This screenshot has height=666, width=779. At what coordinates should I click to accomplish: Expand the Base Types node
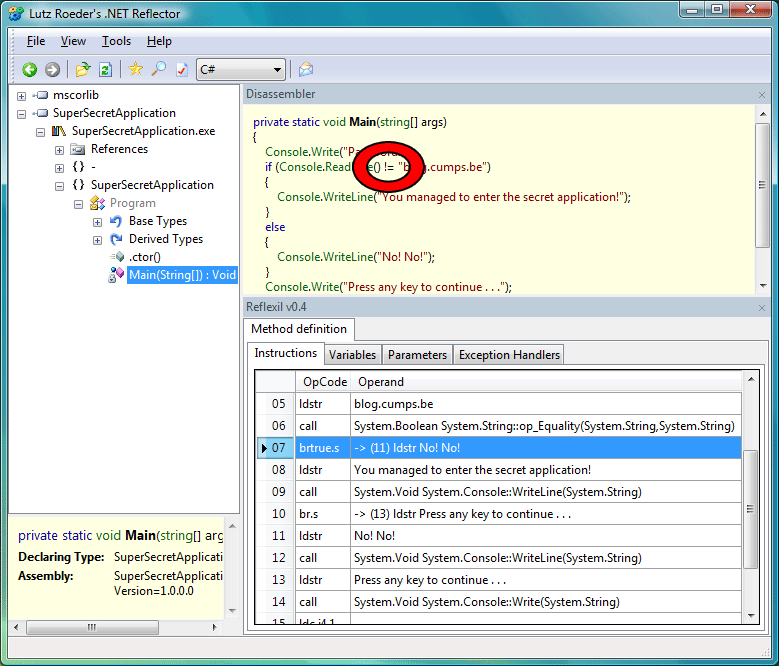tap(97, 222)
